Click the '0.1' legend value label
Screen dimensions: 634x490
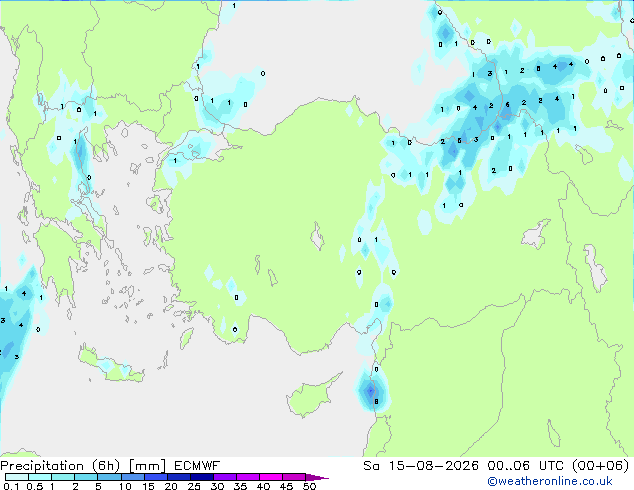11,486
